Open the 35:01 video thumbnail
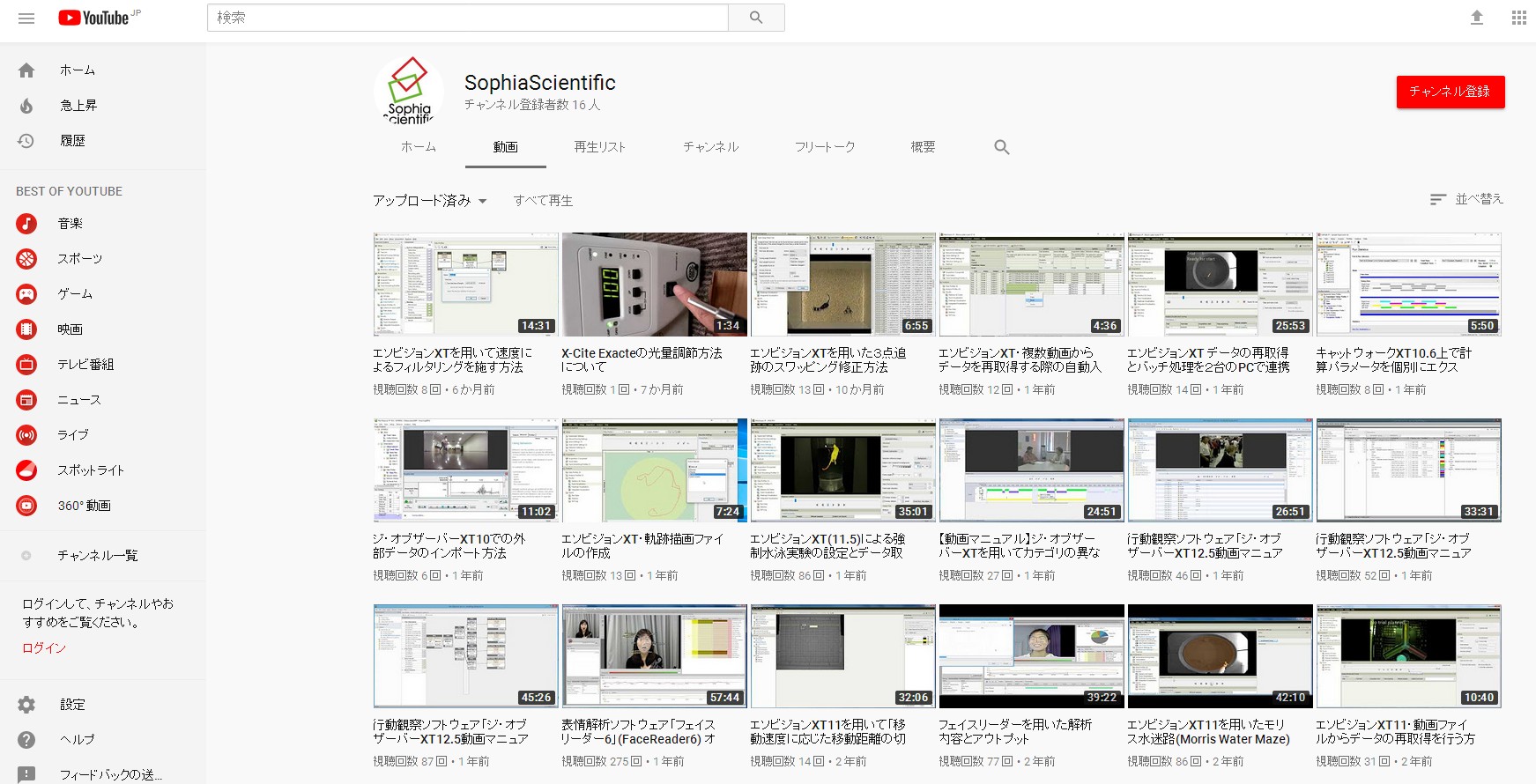The width and height of the screenshot is (1536, 784). (x=842, y=470)
